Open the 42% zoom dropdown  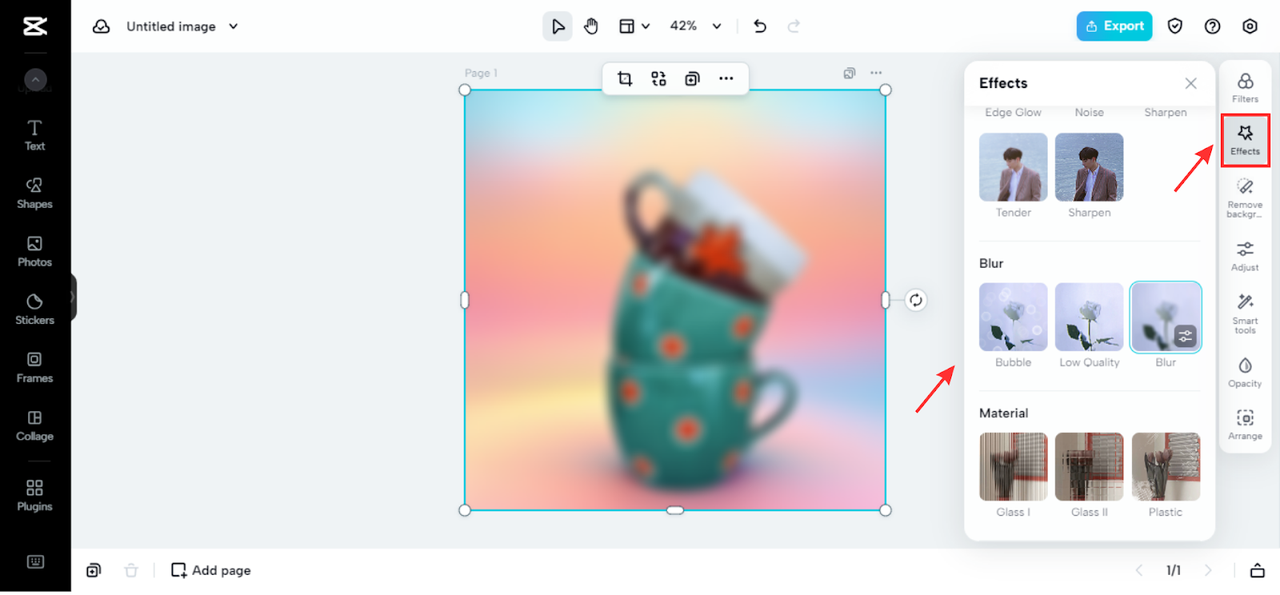(x=695, y=26)
